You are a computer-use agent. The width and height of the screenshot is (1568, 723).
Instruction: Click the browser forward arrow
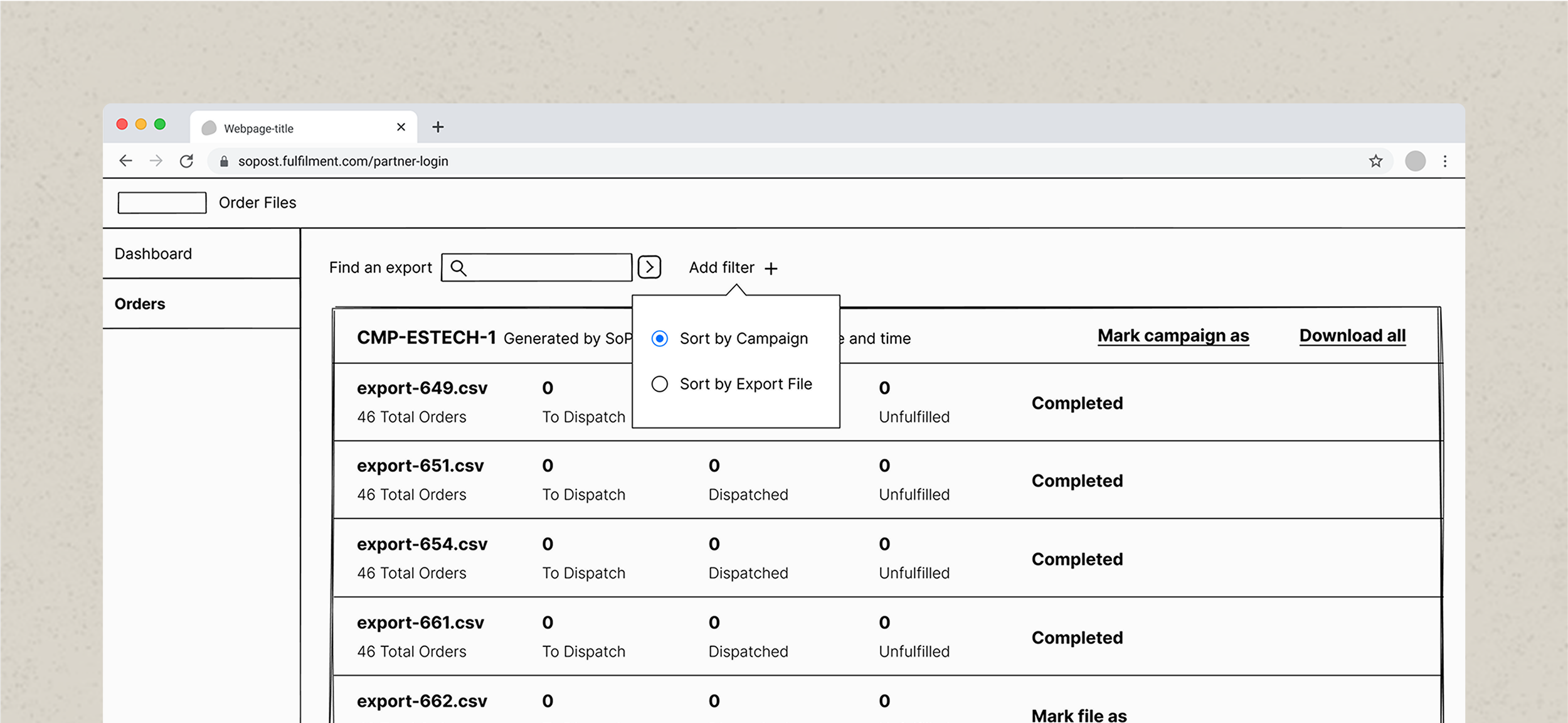click(x=156, y=161)
